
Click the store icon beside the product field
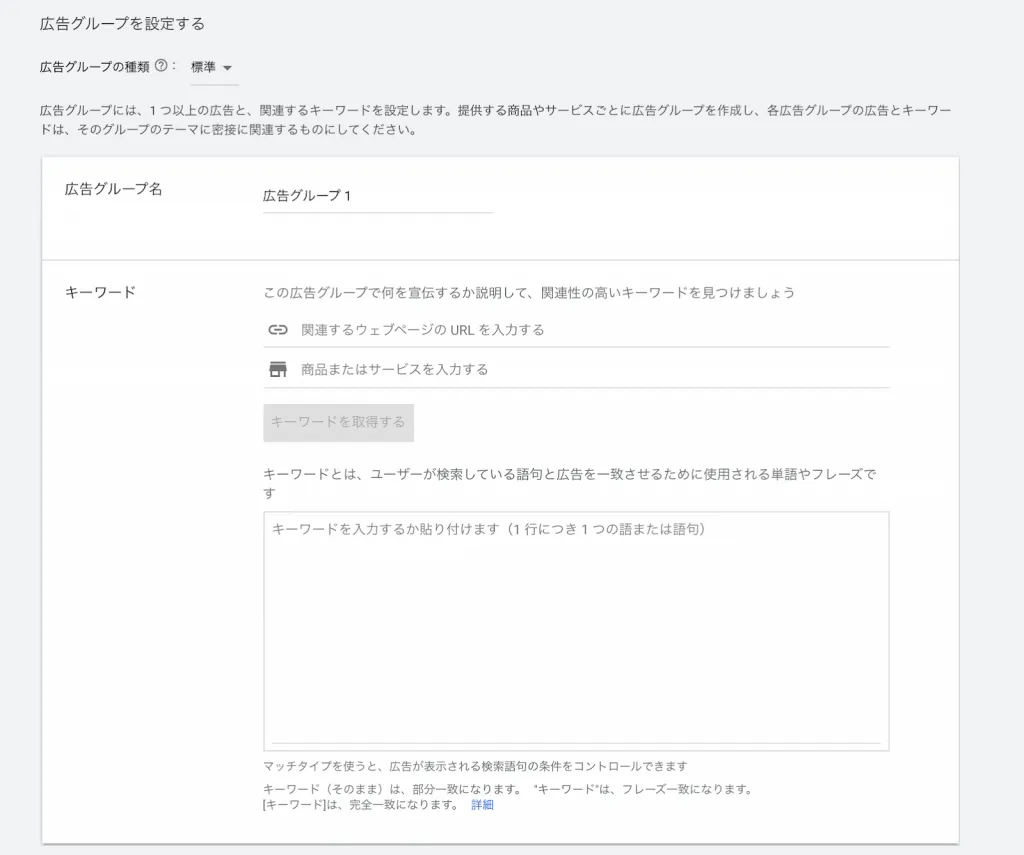pos(278,370)
